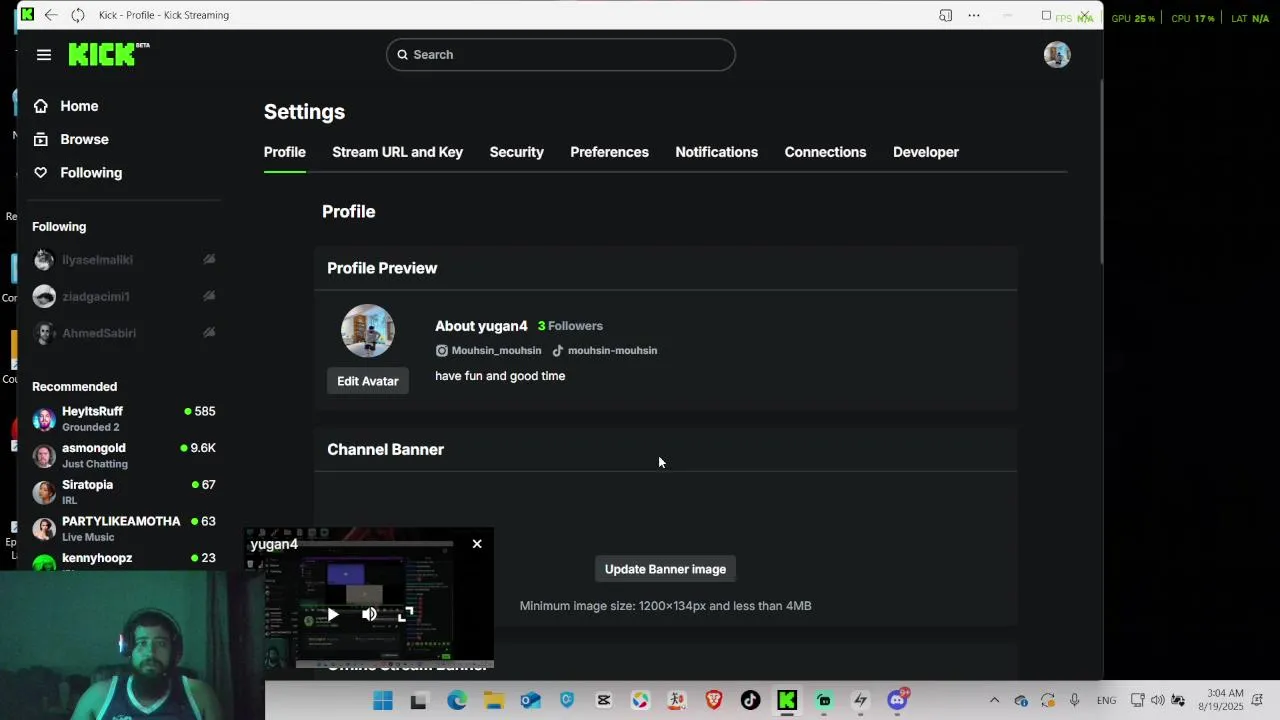Open Windows Start menu

[x=383, y=701]
